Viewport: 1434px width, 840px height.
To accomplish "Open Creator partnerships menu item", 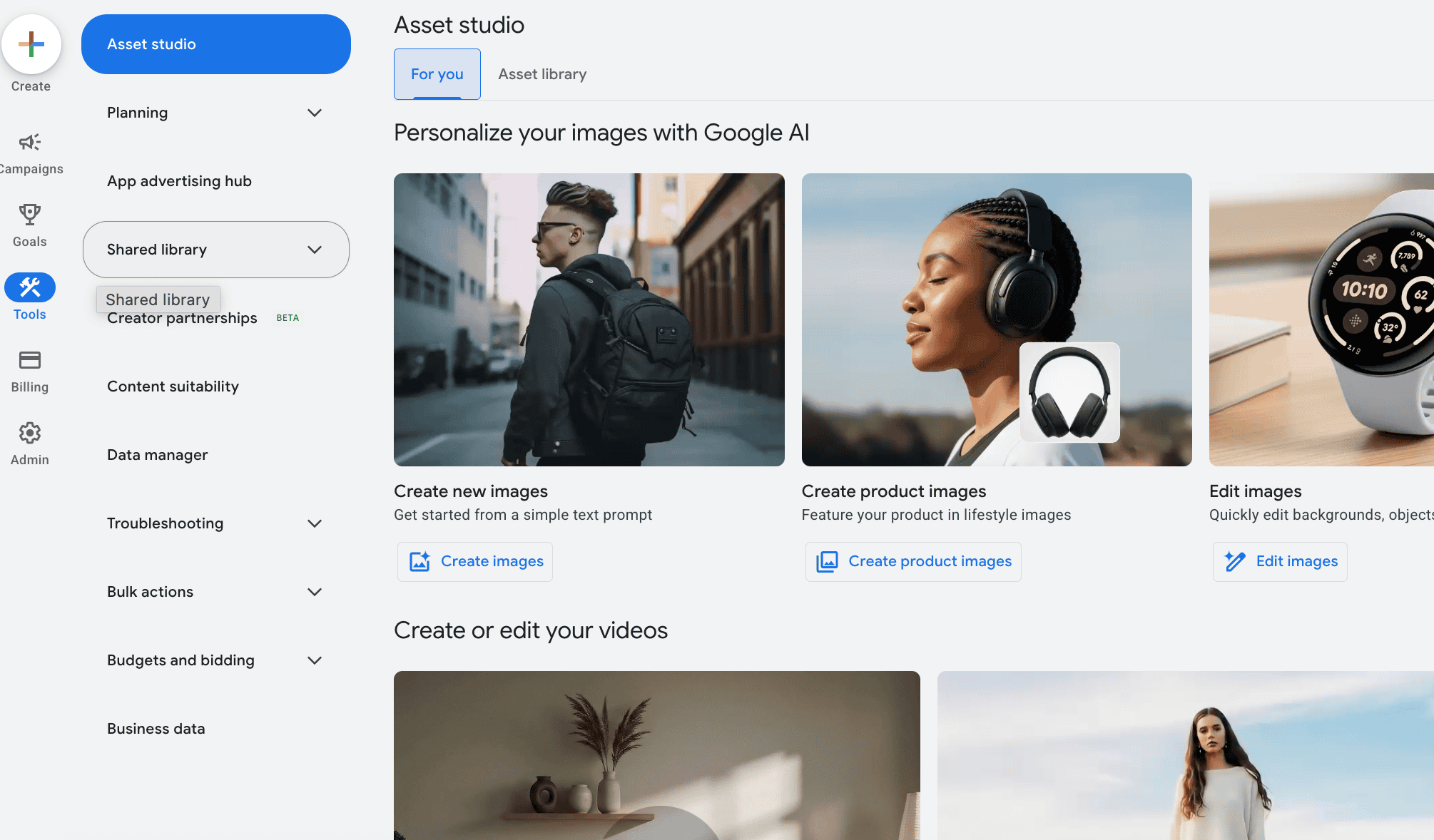I will [x=182, y=318].
